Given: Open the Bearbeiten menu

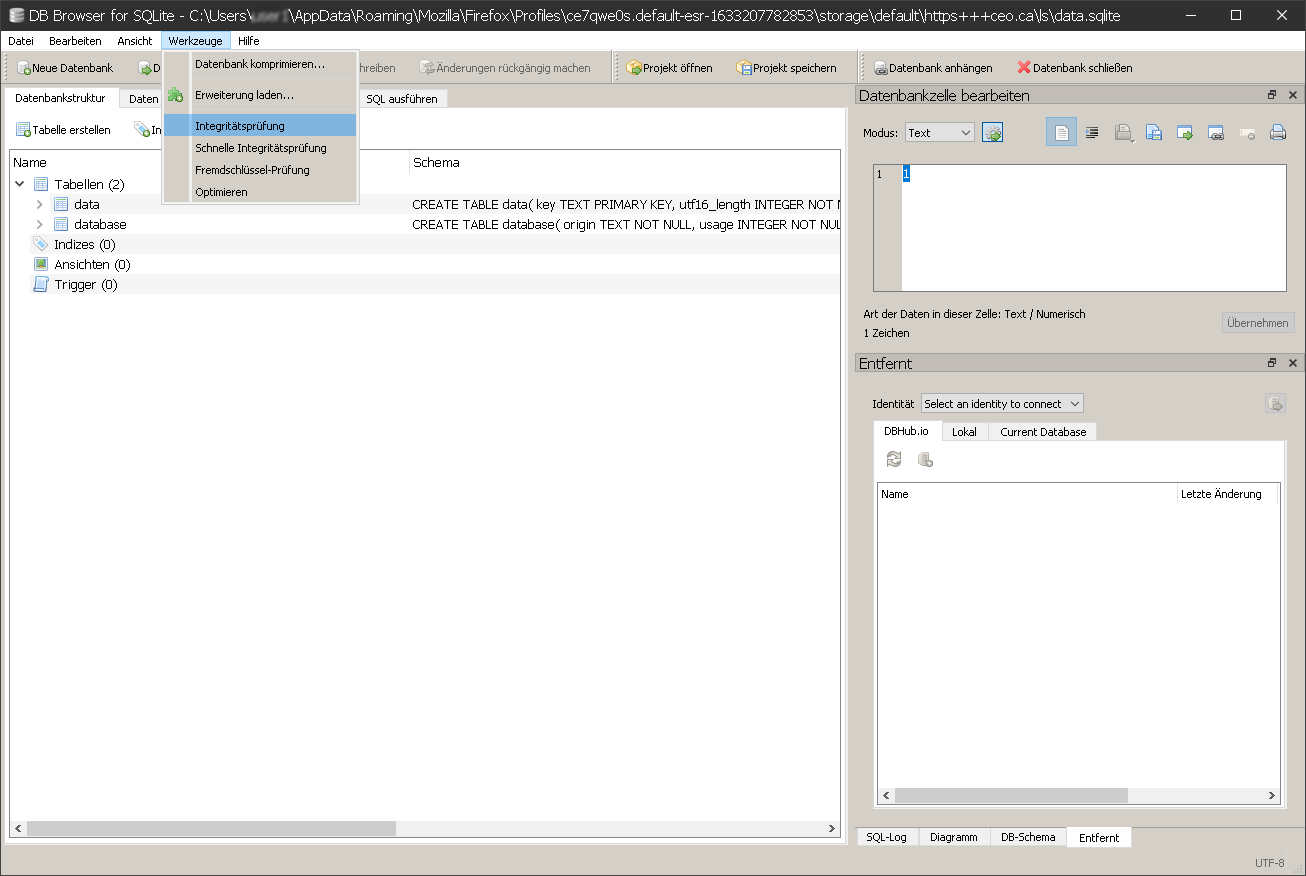Looking at the screenshot, I should (75, 41).
